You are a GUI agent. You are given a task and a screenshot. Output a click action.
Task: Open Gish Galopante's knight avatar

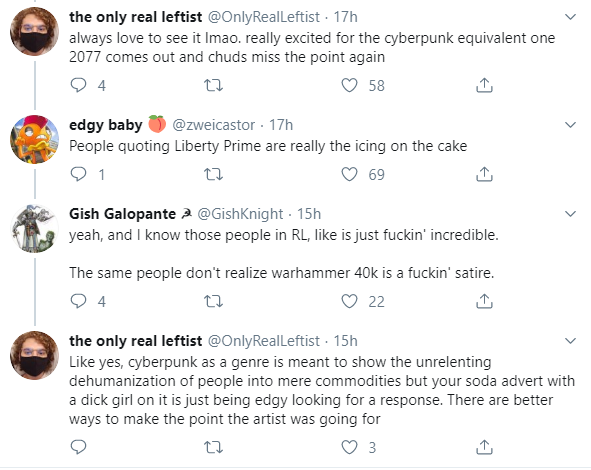34,229
